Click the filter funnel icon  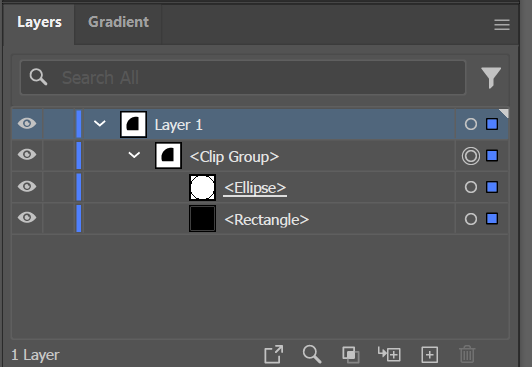(491, 78)
